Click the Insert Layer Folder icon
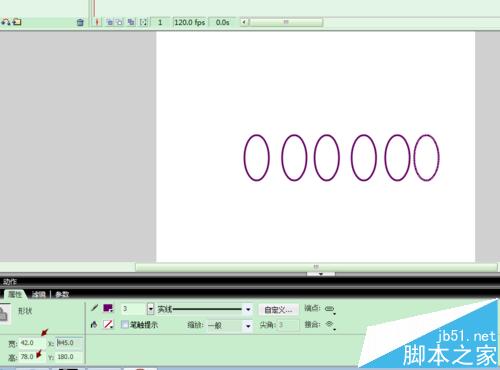This screenshot has width=500, height=370. tap(17, 22)
